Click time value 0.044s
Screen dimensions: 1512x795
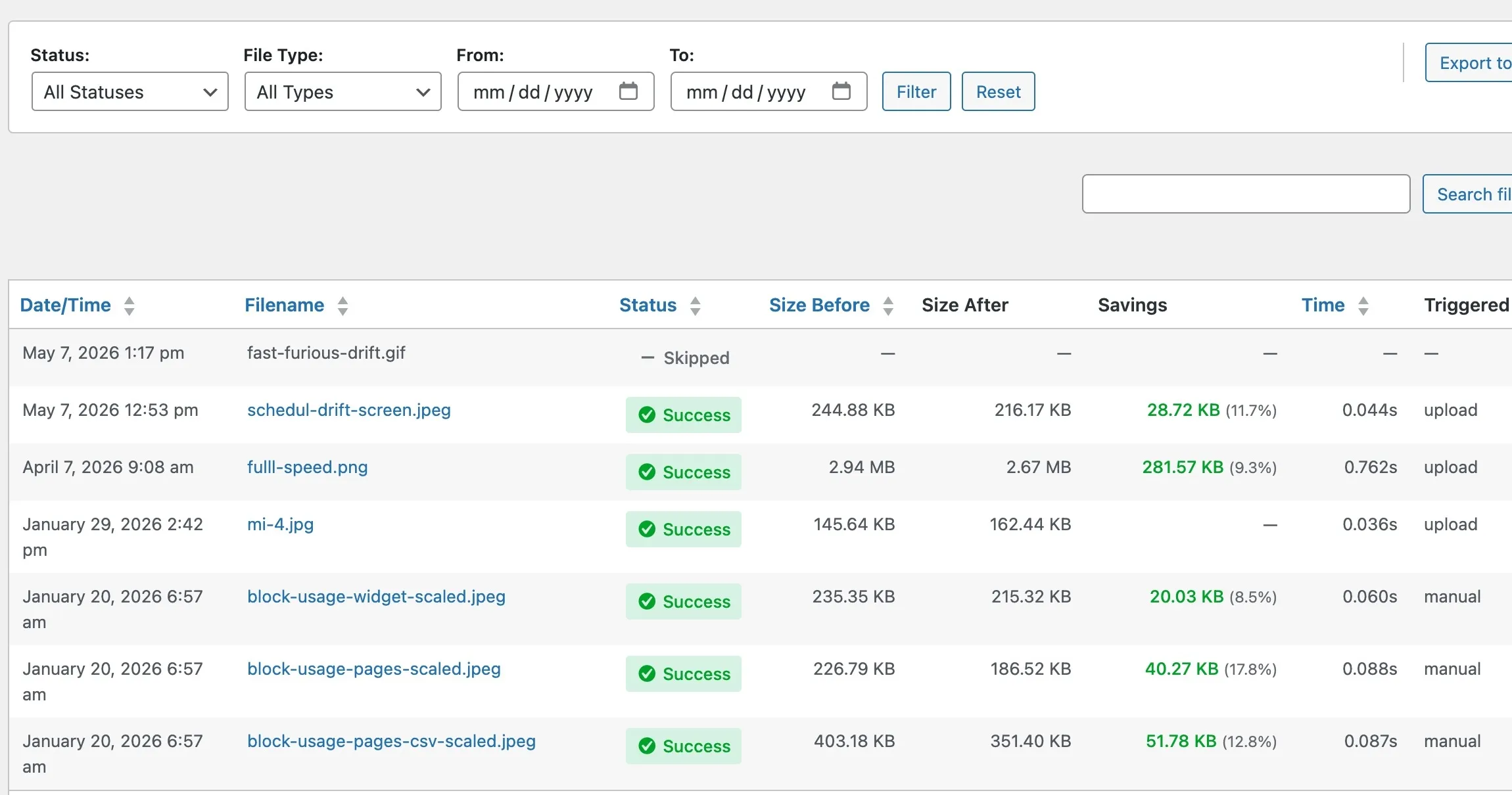pos(1369,410)
